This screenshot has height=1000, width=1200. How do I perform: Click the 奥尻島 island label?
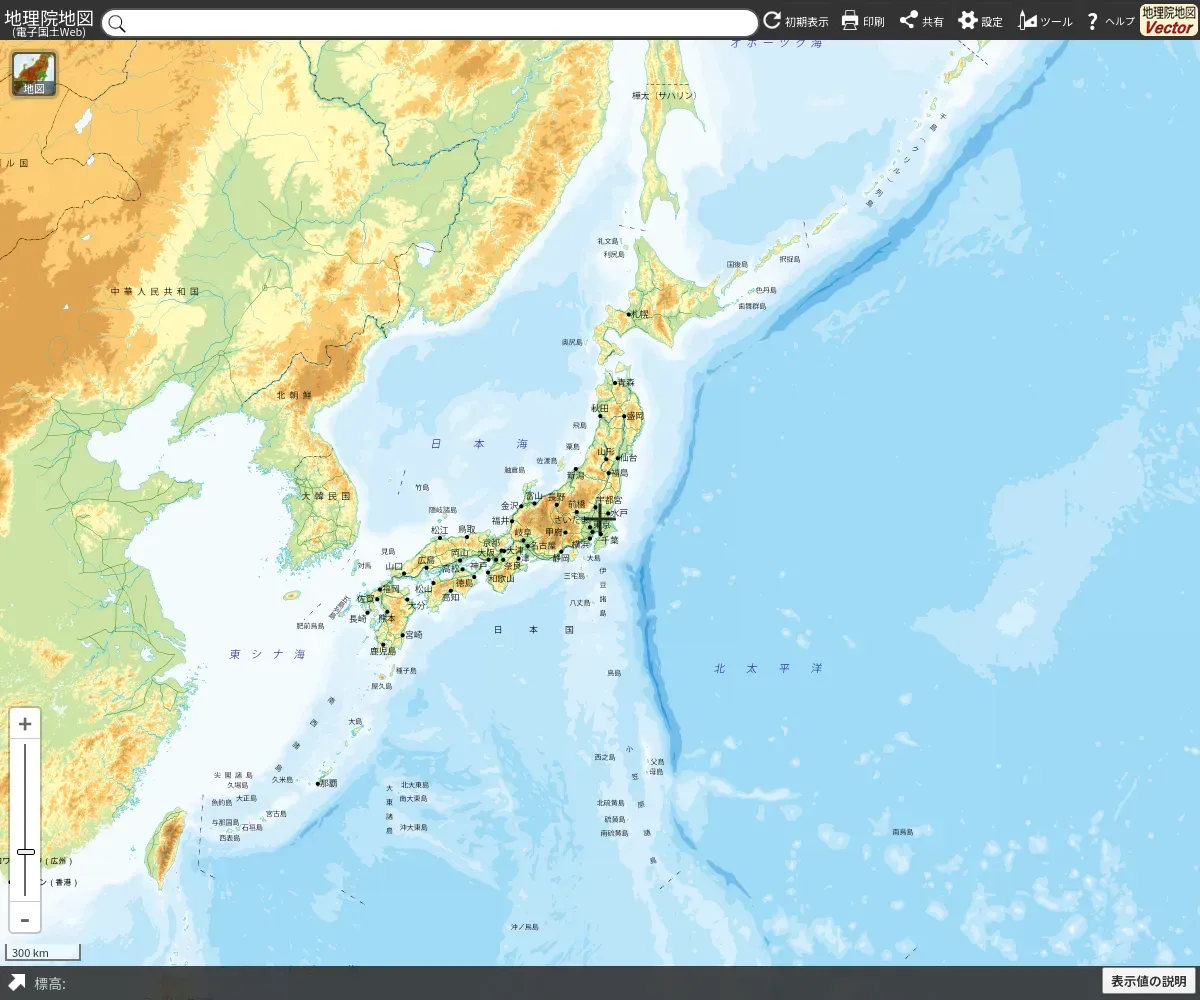[572, 342]
